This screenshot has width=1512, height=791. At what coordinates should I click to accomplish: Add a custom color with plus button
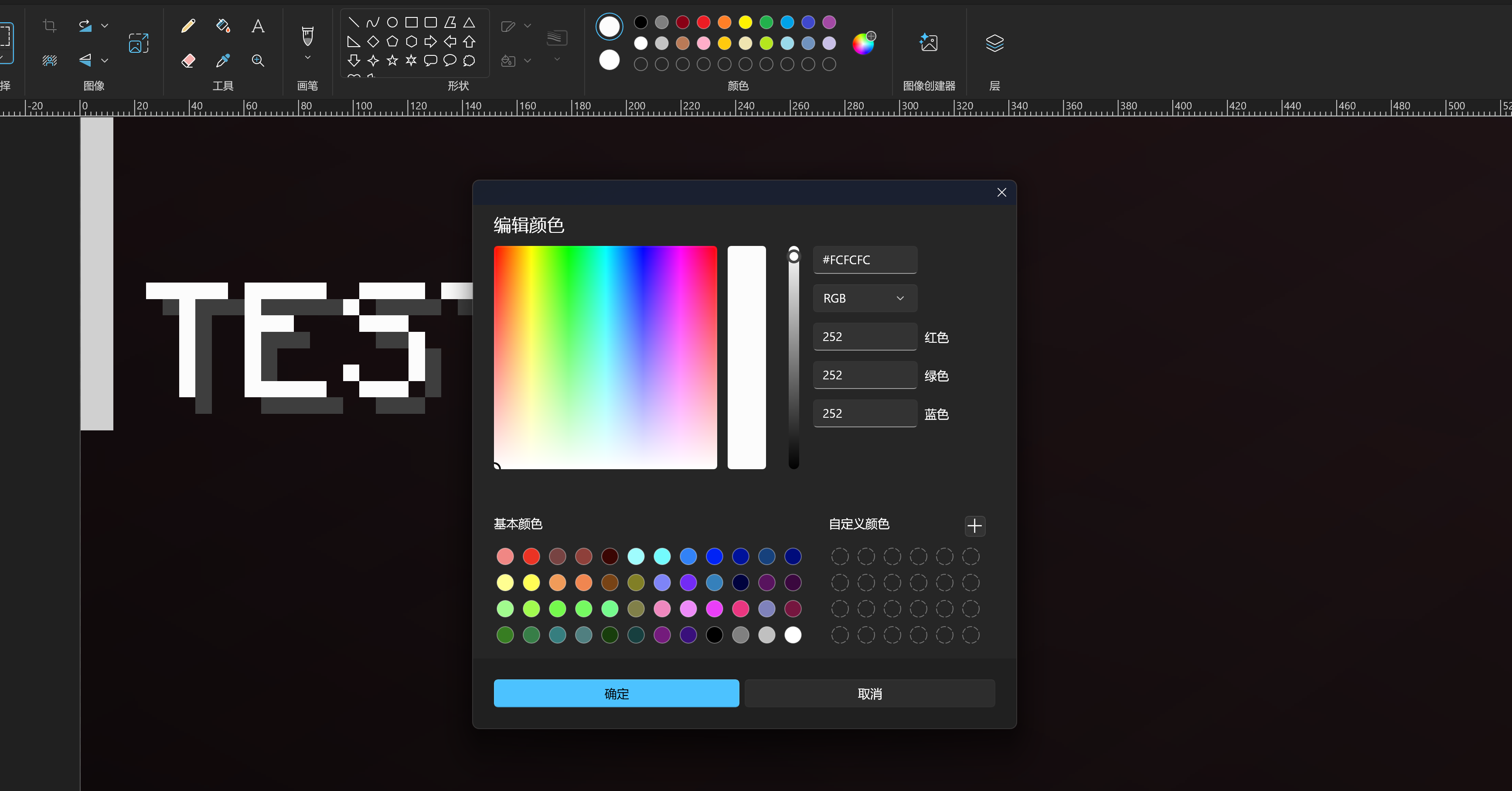click(974, 525)
